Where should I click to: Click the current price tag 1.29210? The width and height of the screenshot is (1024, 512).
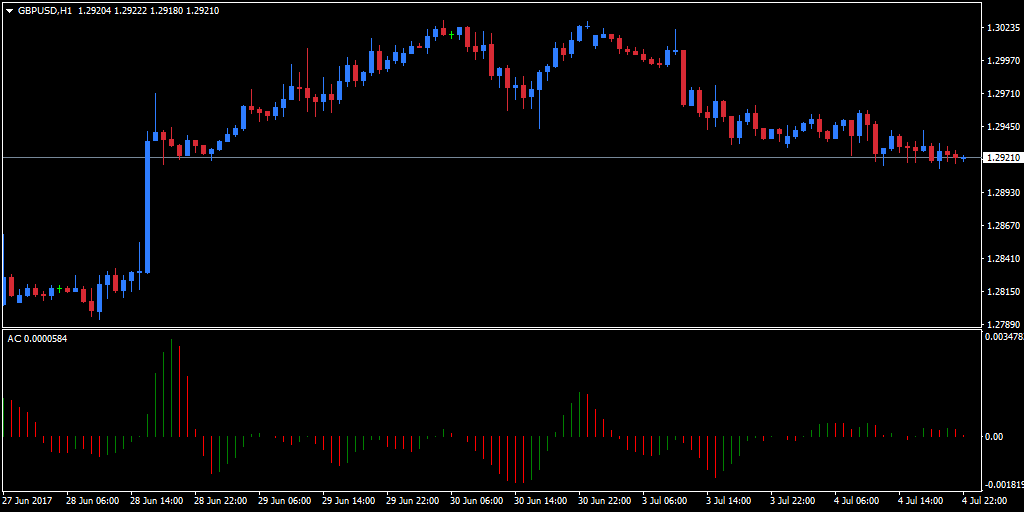point(1002,158)
